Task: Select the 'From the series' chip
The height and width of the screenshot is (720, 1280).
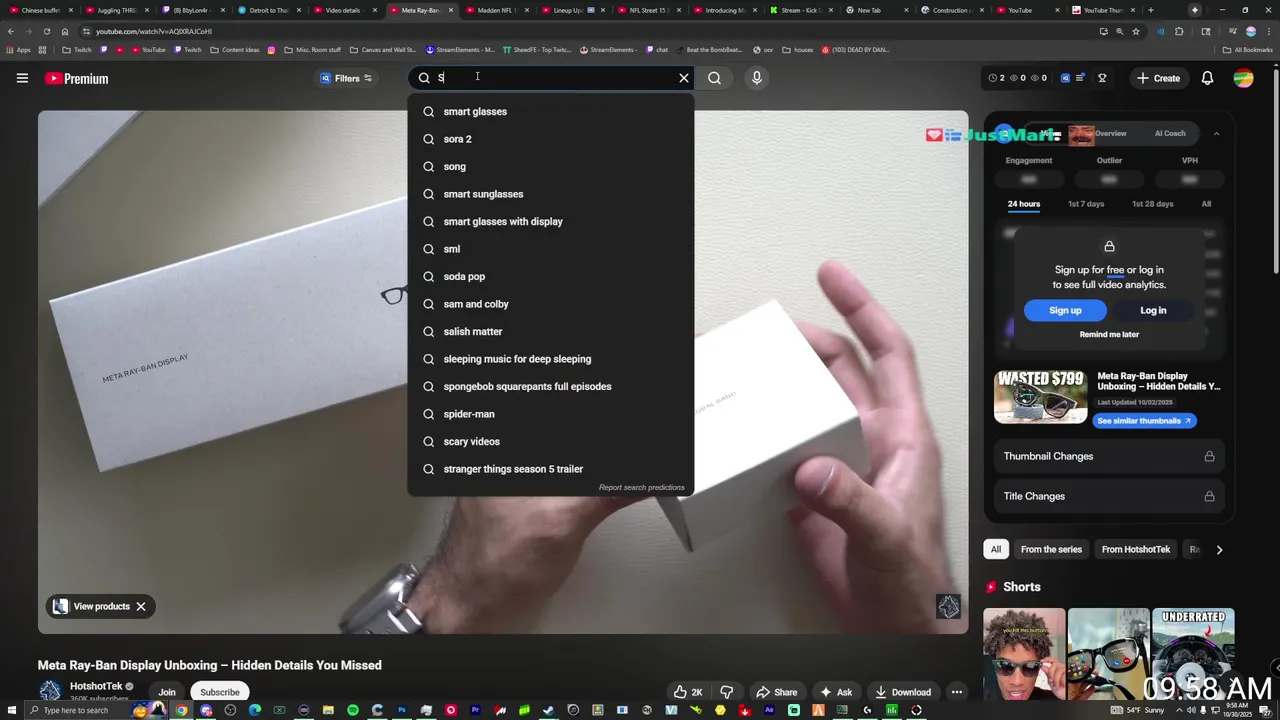Action: click(x=1051, y=549)
